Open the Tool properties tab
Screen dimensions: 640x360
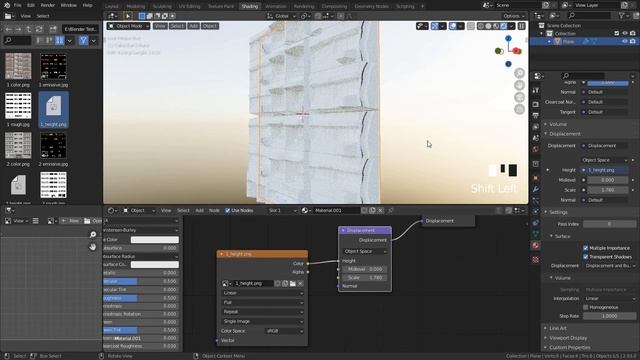tap(536, 90)
